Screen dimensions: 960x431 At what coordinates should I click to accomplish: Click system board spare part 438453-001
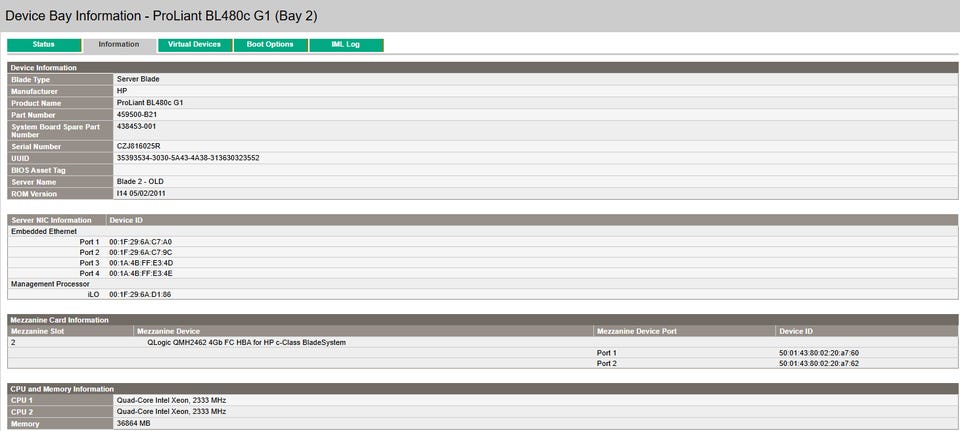pos(137,127)
